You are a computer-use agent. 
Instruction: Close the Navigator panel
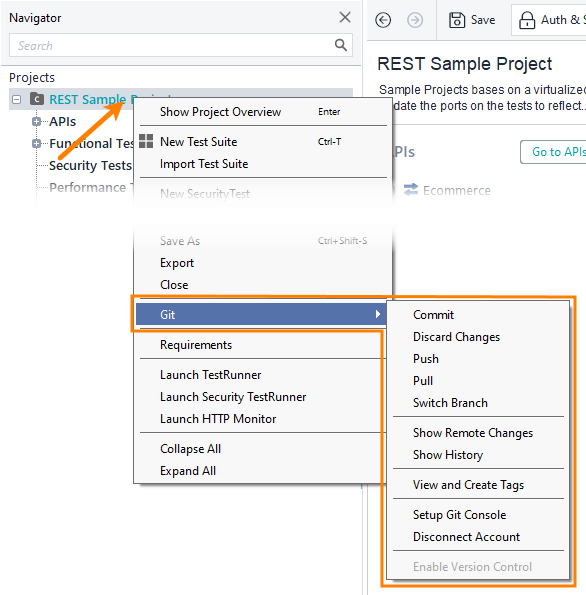click(x=345, y=17)
